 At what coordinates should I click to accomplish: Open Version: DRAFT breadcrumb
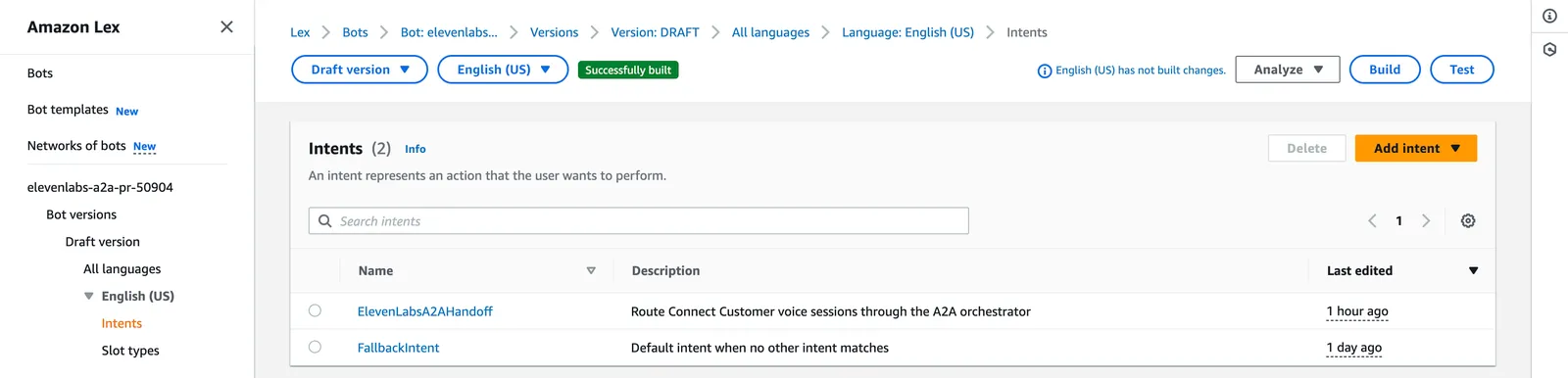click(x=656, y=32)
